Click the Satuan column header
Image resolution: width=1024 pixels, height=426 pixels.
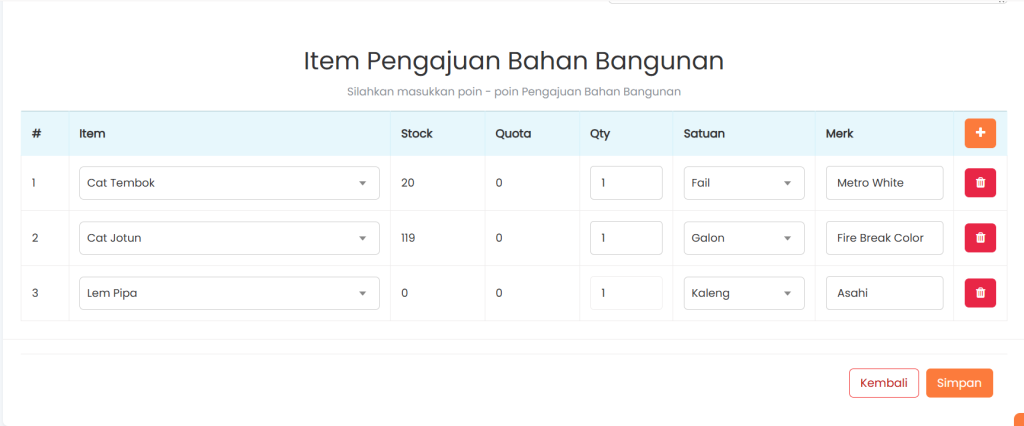click(704, 134)
